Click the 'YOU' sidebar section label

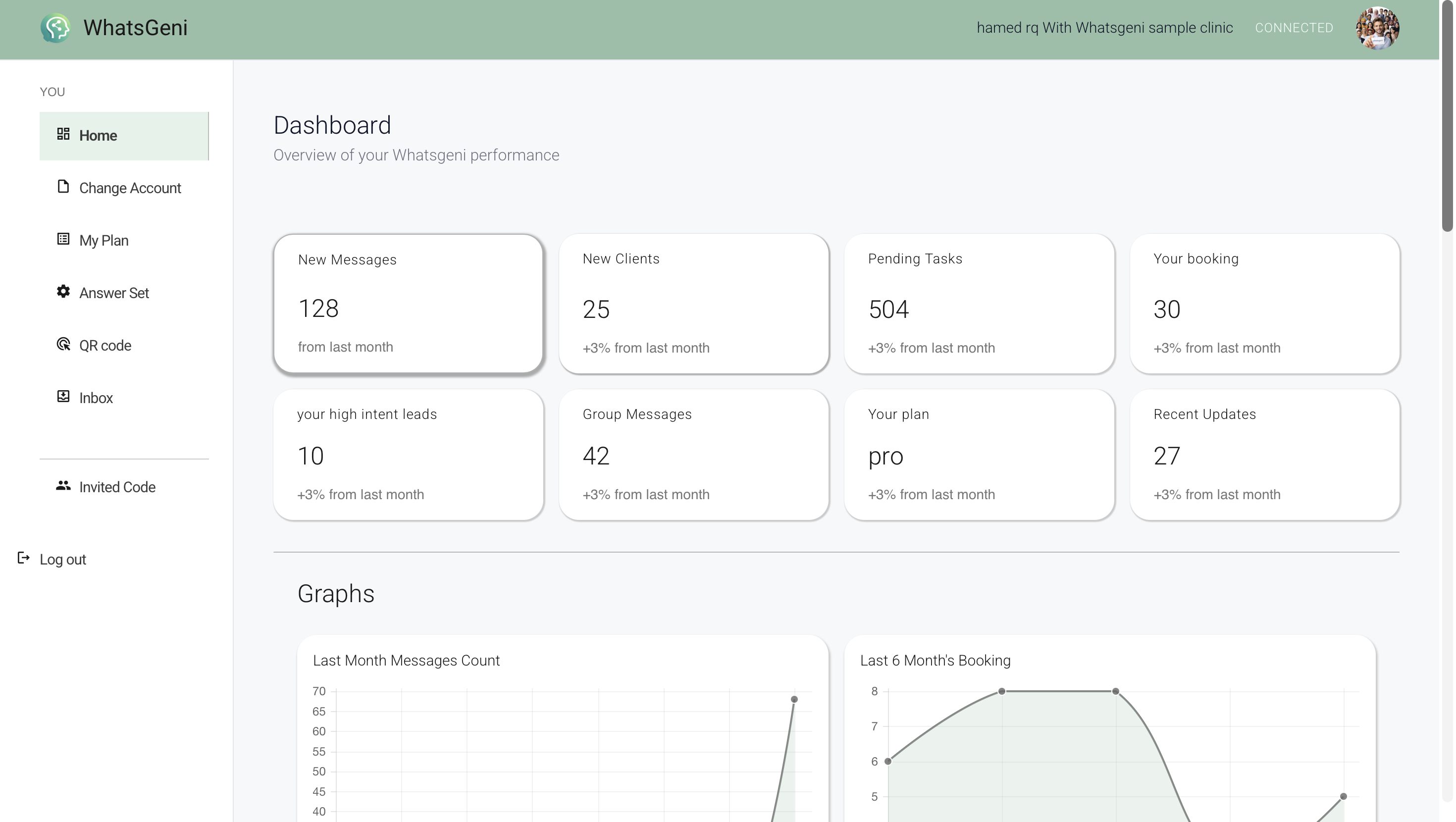pos(52,92)
